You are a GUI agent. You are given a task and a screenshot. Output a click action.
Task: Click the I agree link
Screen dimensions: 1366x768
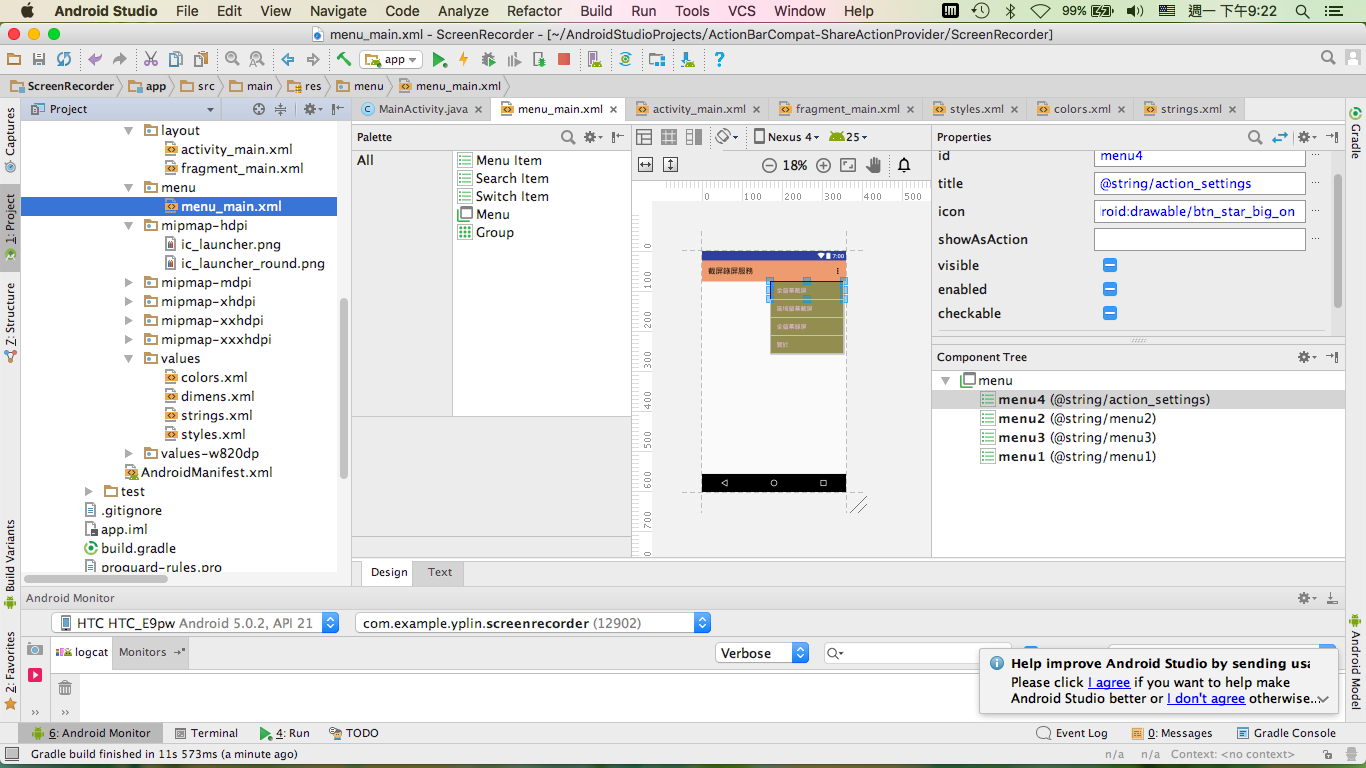click(1109, 683)
